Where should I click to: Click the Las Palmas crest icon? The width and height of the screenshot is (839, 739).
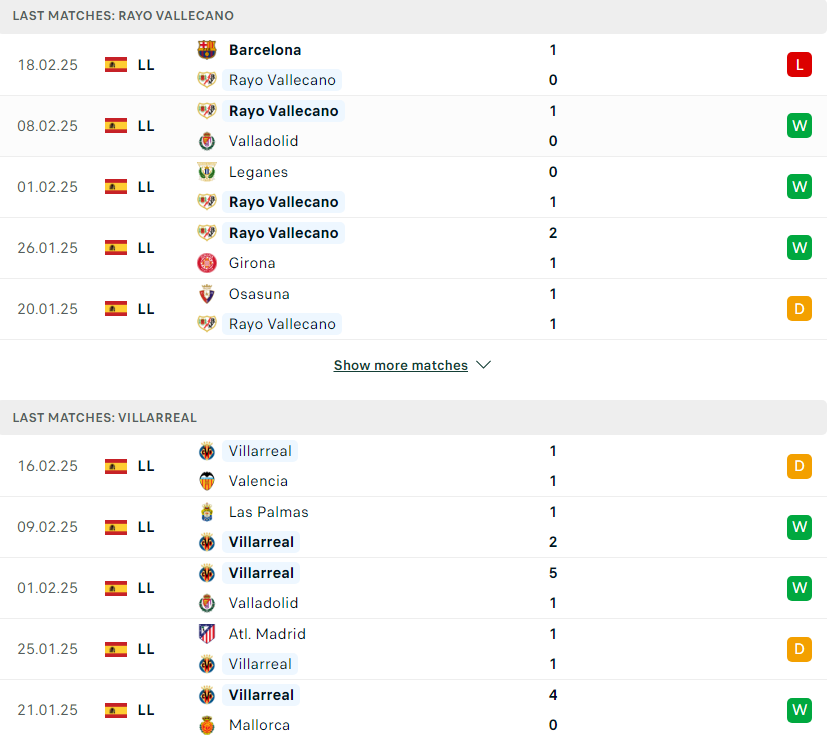(207, 512)
